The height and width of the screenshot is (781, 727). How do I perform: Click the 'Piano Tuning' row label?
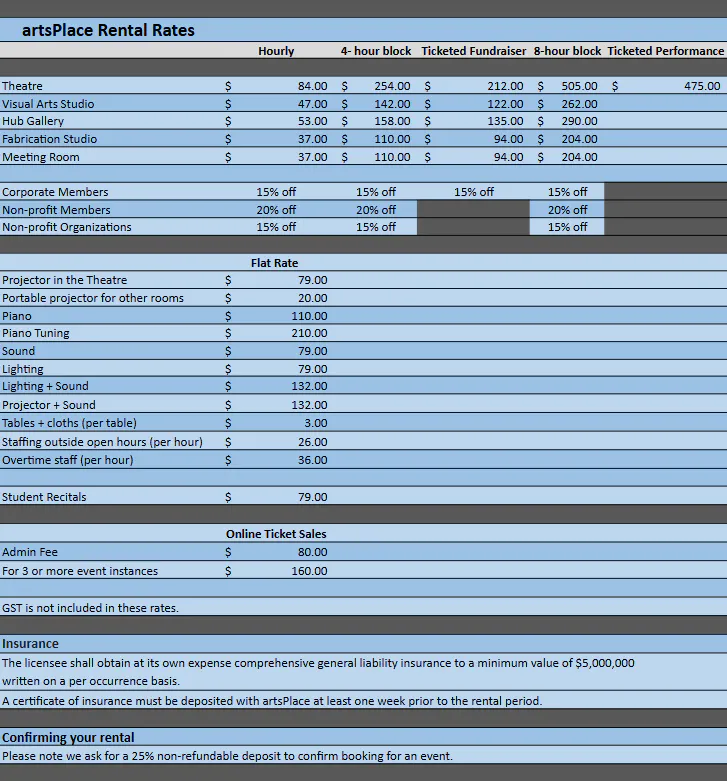[x=36, y=333]
